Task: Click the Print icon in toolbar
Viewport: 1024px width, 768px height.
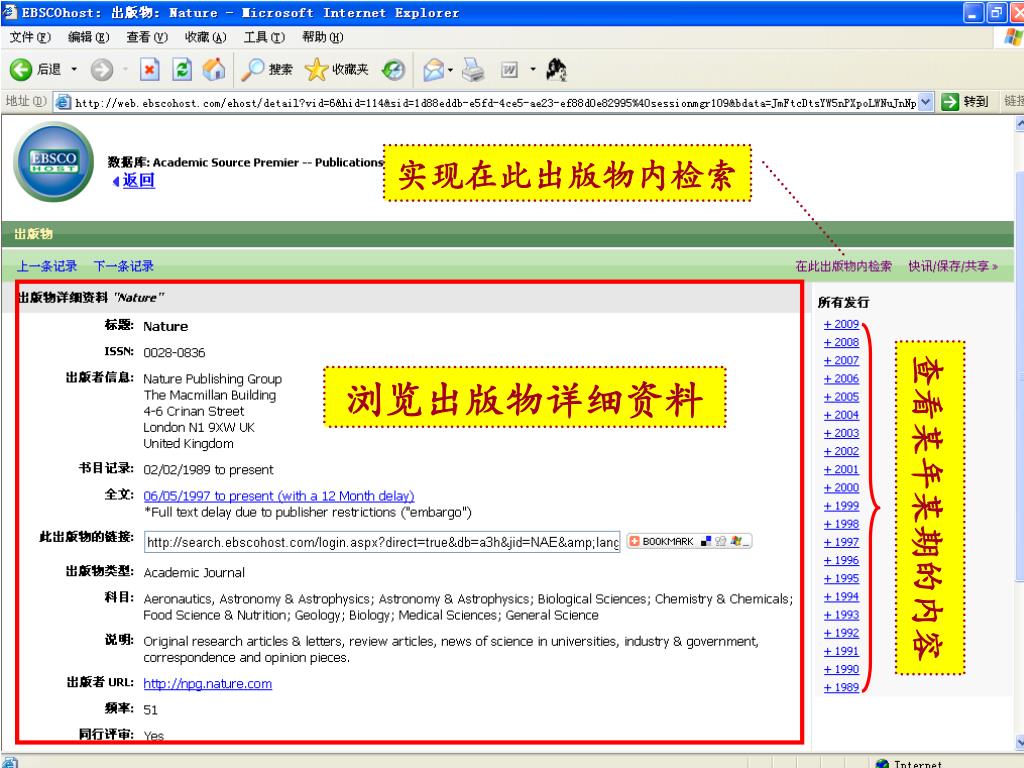Action: [473, 69]
